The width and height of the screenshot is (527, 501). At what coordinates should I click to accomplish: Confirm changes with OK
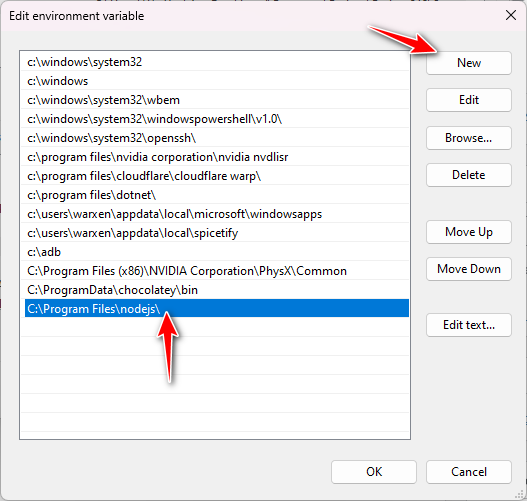pyautogui.click(x=374, y=472)
